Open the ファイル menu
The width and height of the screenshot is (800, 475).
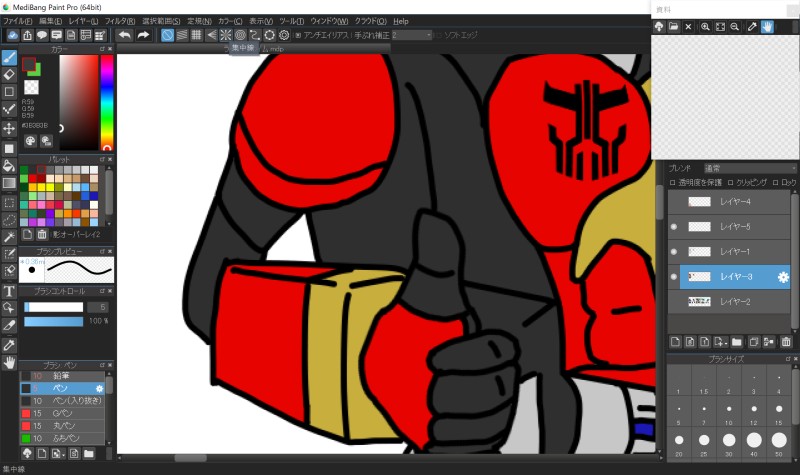coord(17,21)
